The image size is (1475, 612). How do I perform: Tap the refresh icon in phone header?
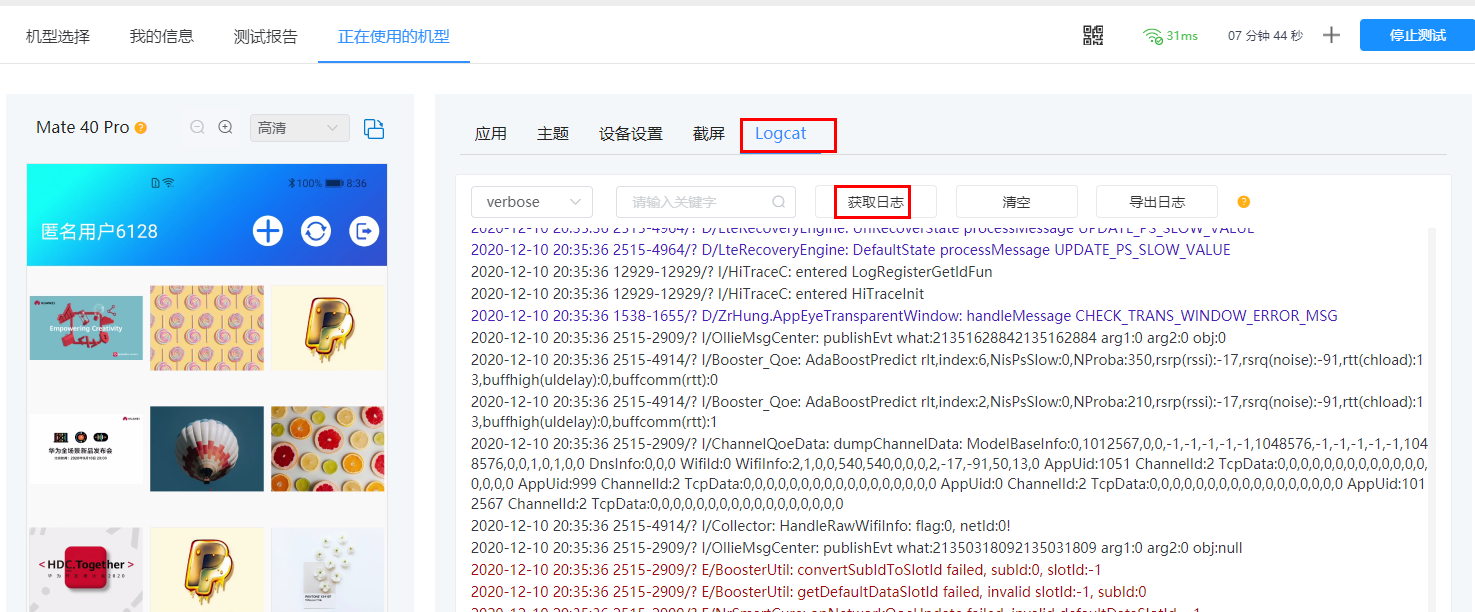point(316,231)
